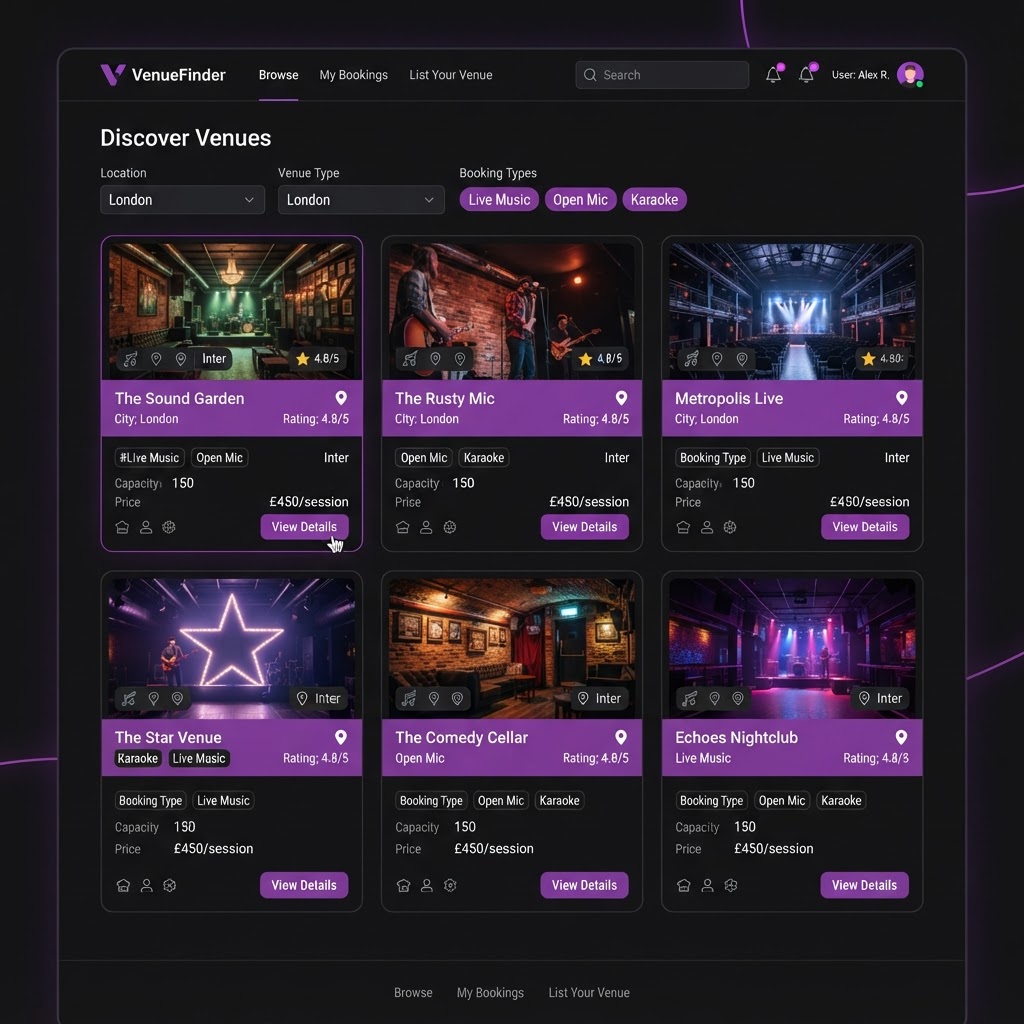Open Alex R. user avatar
Screen dimensions: 1024x1024
[910, 74]
